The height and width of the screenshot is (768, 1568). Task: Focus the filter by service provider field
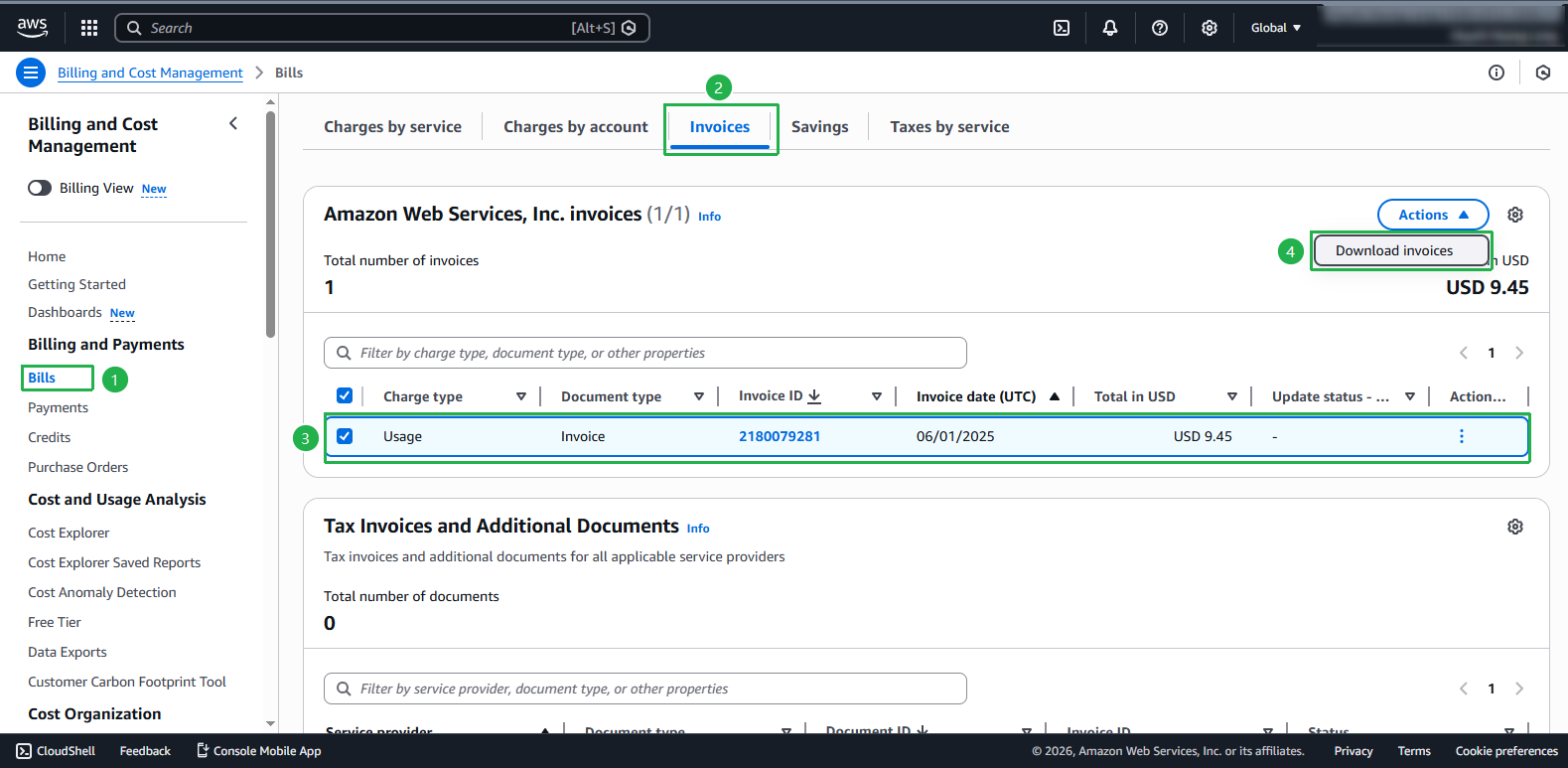tap(645, 689)
